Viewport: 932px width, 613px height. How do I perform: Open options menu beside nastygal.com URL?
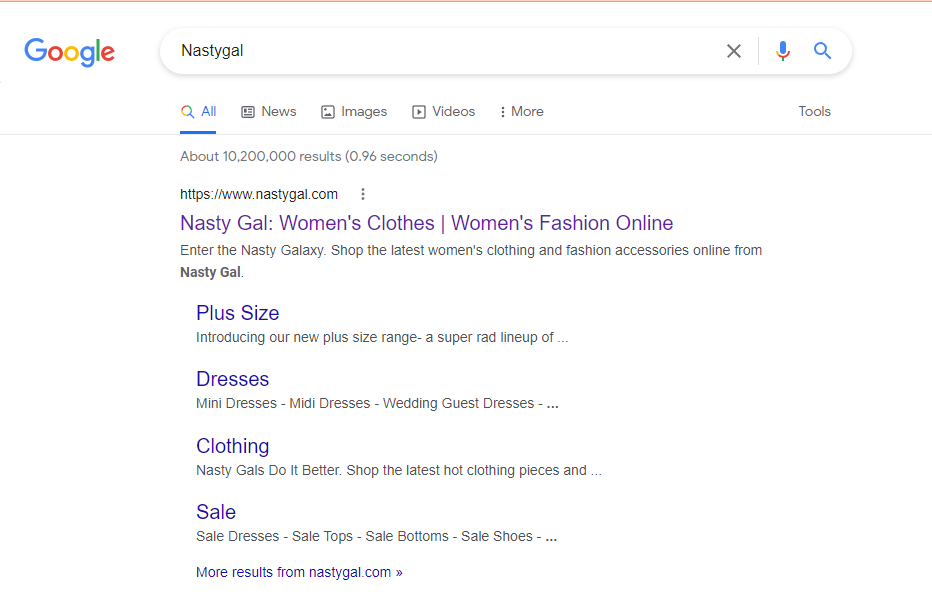click(363, 194)
